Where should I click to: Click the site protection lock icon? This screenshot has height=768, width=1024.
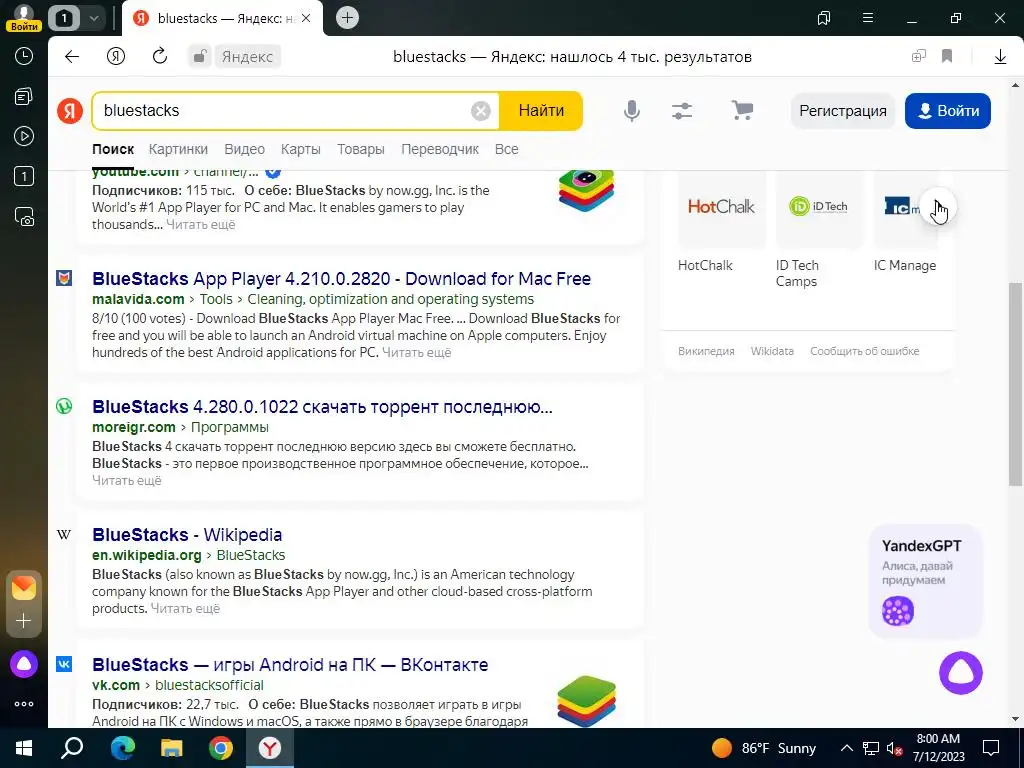point(199,57)
